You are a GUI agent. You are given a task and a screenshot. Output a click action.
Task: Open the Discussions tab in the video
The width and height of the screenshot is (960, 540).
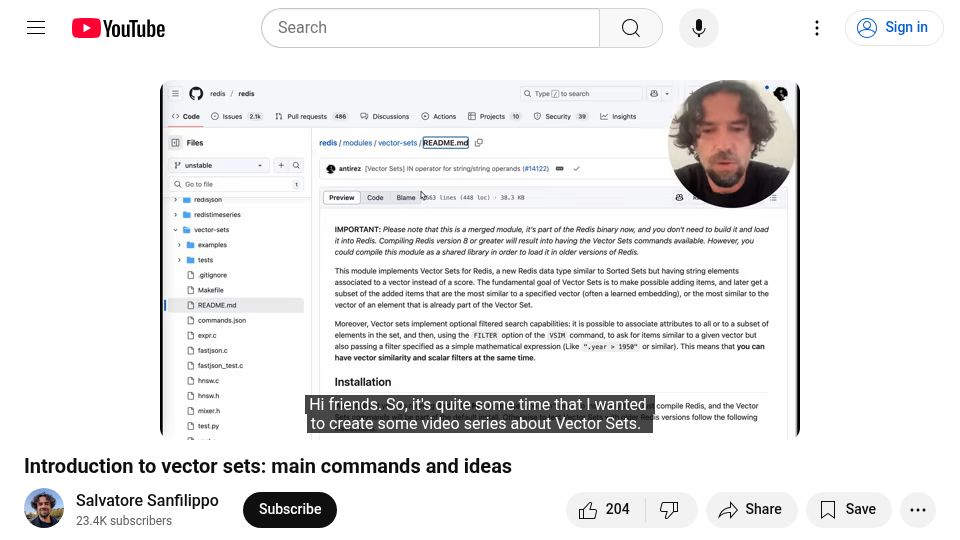384,116
